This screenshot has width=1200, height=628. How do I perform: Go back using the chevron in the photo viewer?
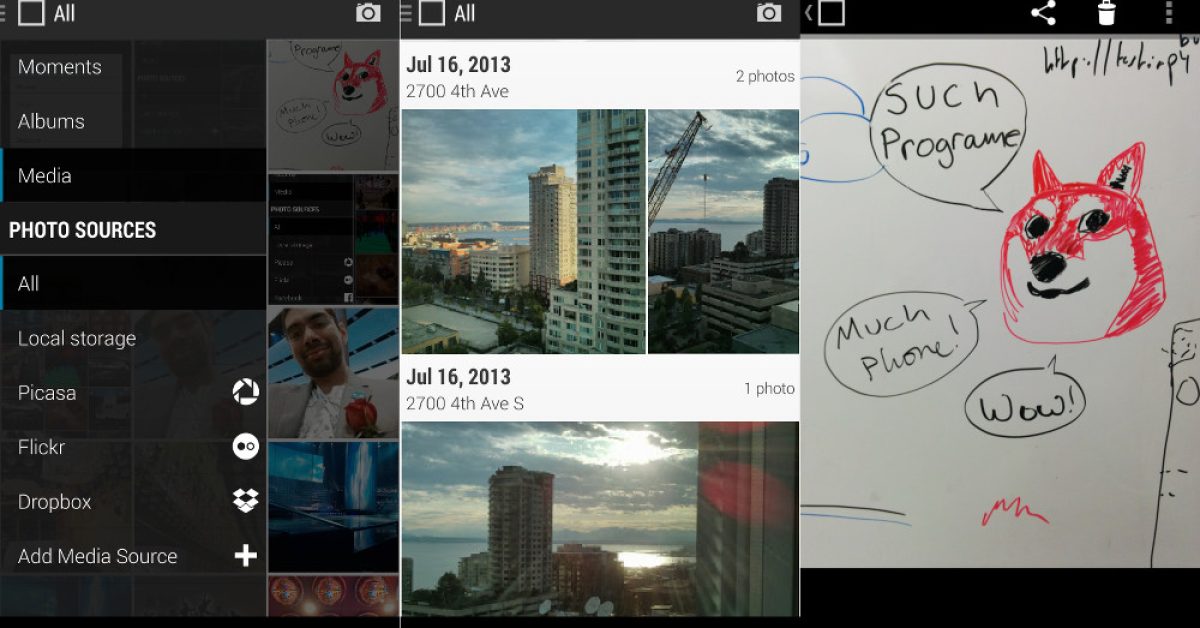coord(808,13)
